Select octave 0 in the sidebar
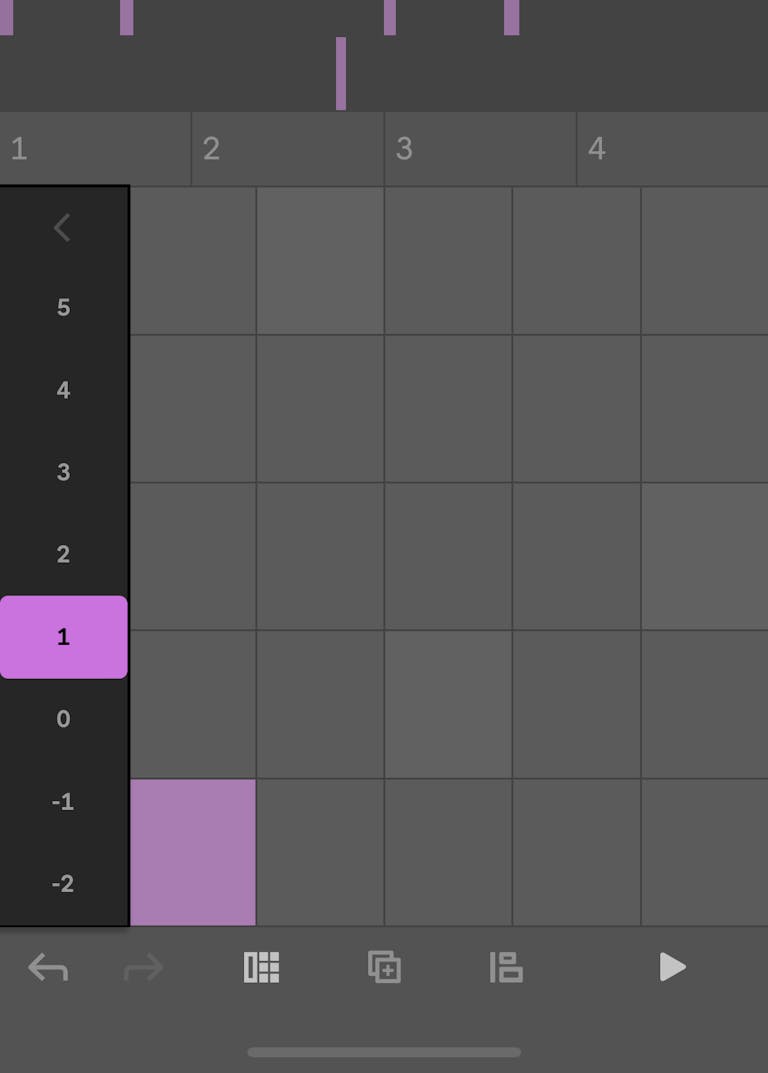 pos(63,719)
